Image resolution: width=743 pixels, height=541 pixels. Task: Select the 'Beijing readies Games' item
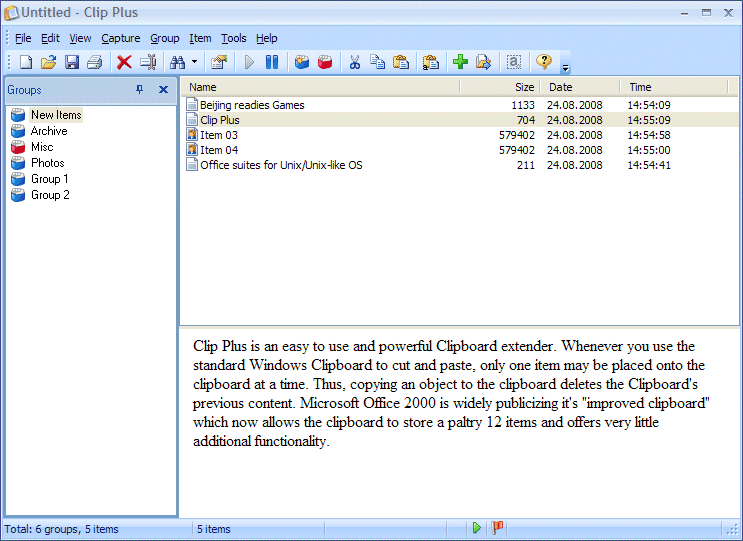(459, 105)
